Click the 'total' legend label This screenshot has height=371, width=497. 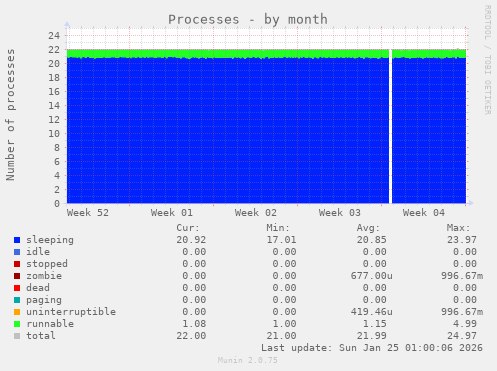41,336
